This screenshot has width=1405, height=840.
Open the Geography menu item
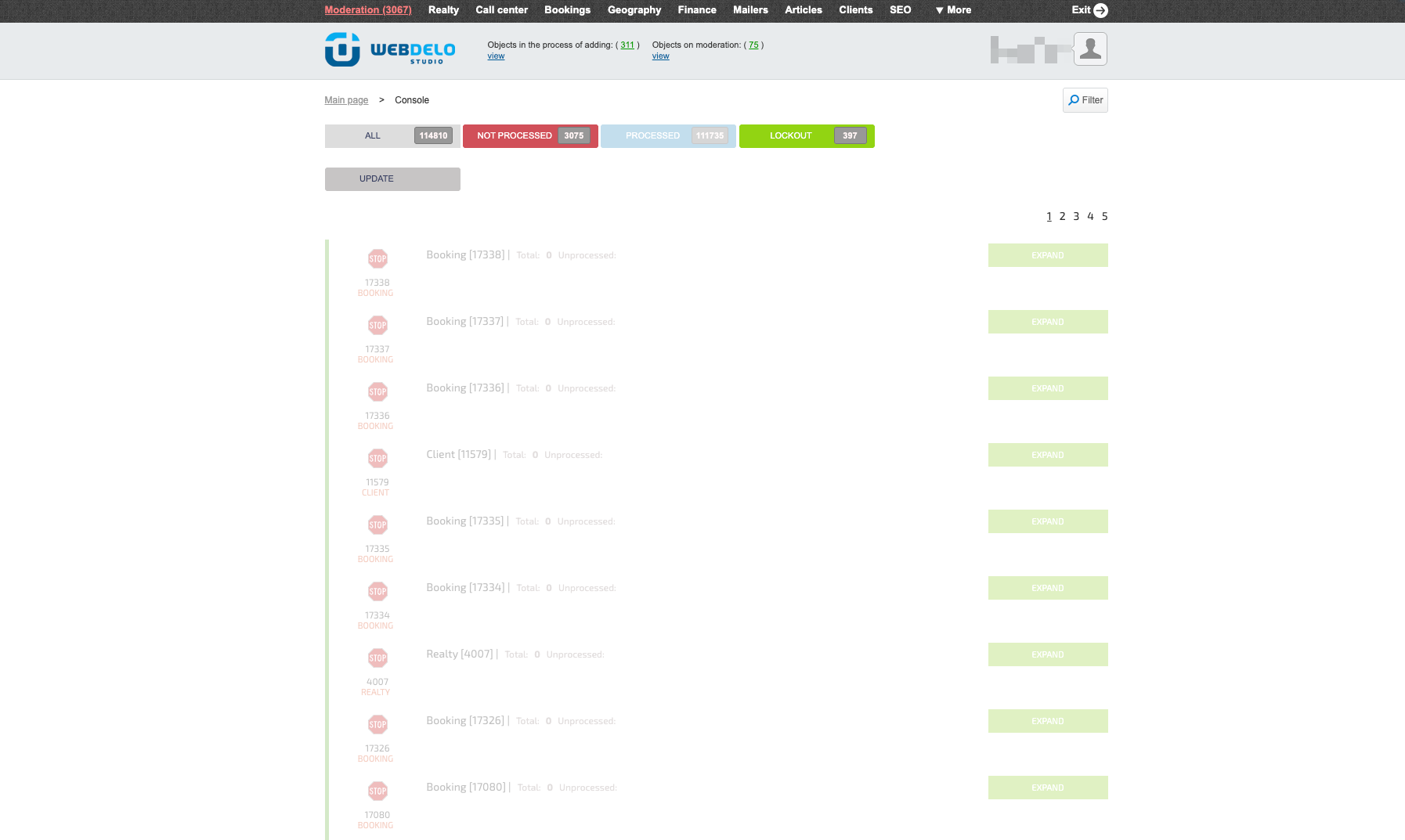click(x=634, y=10)
